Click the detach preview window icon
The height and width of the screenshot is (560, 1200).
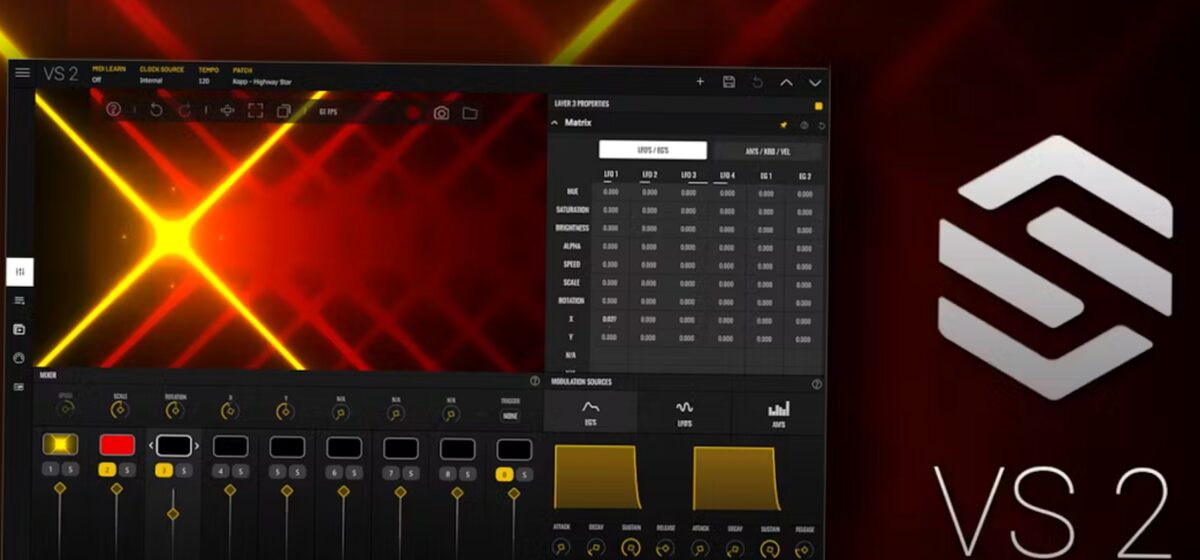(284, 112)
